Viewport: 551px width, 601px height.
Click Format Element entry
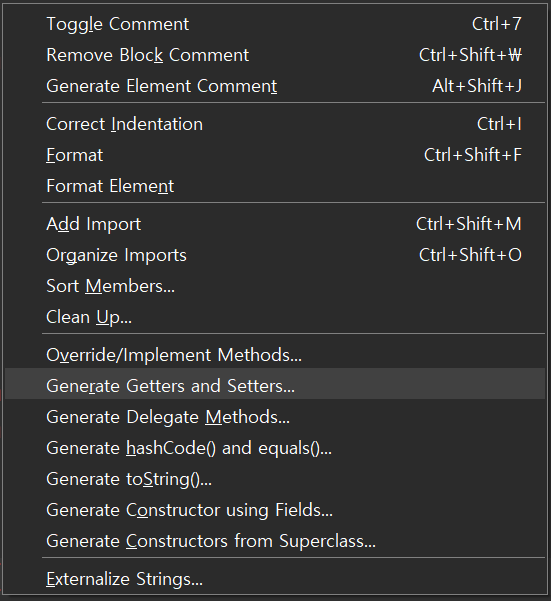[x=275, y=186]
